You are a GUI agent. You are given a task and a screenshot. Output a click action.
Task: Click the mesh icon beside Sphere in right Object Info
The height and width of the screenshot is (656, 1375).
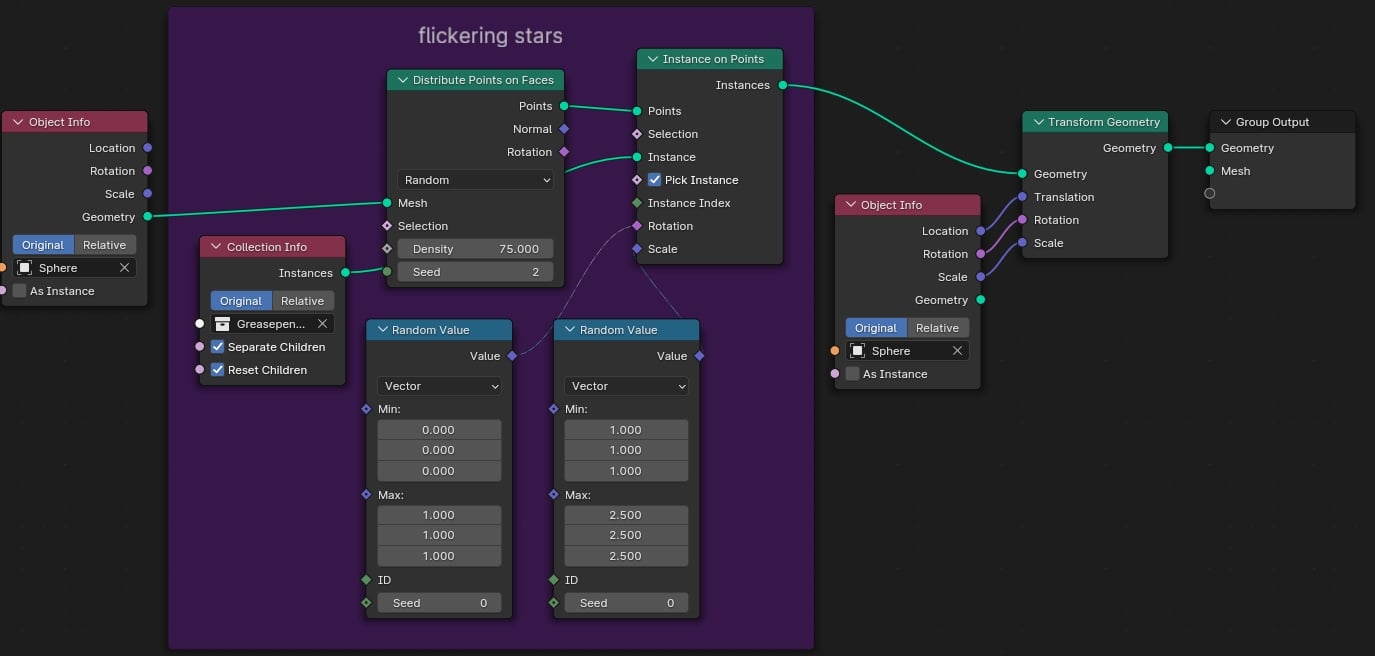point(857,350)
